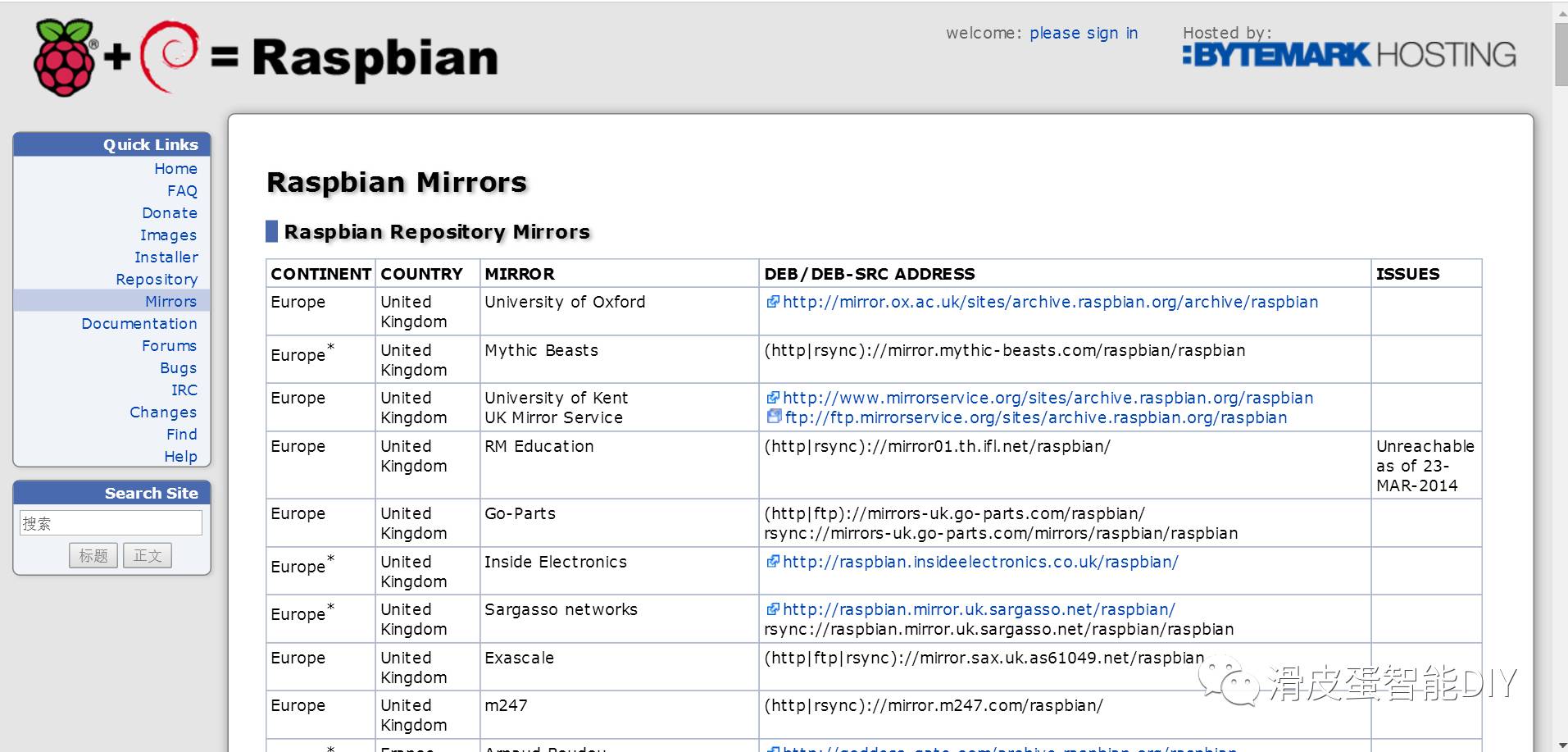
Task: Click the 'Unreachable as of 23-MAR-2014' issue
Action: 1425,466
